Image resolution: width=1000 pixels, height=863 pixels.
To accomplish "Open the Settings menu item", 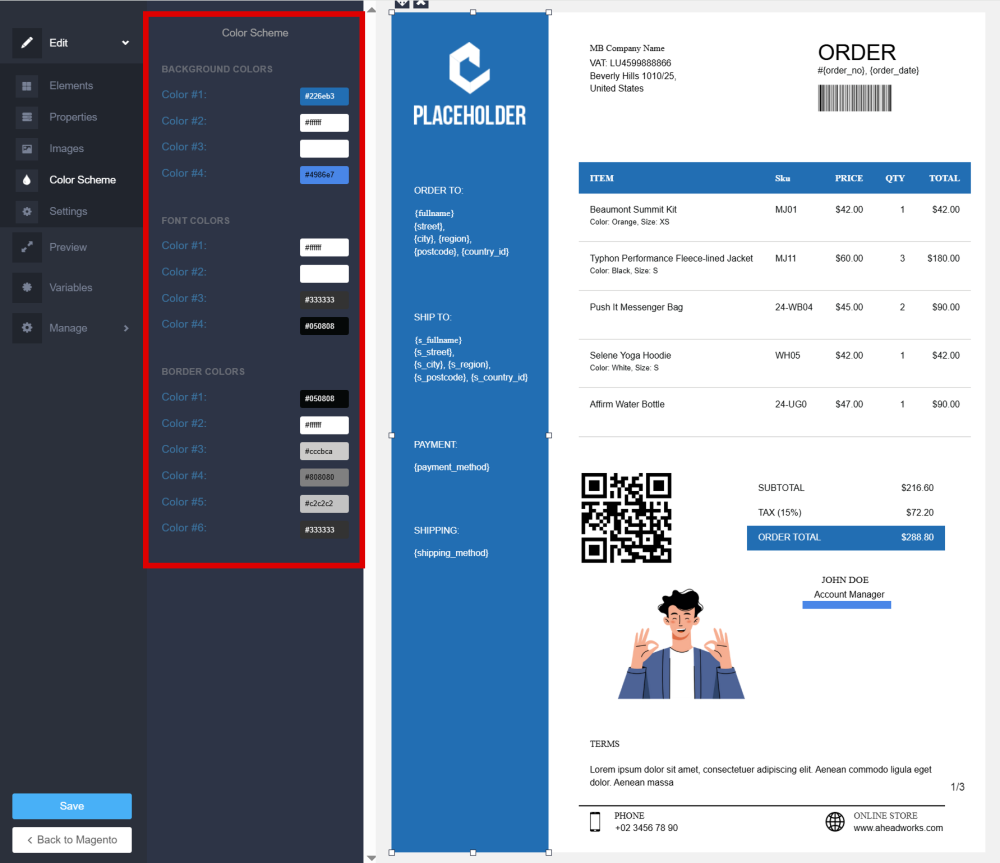I will 68,211.
